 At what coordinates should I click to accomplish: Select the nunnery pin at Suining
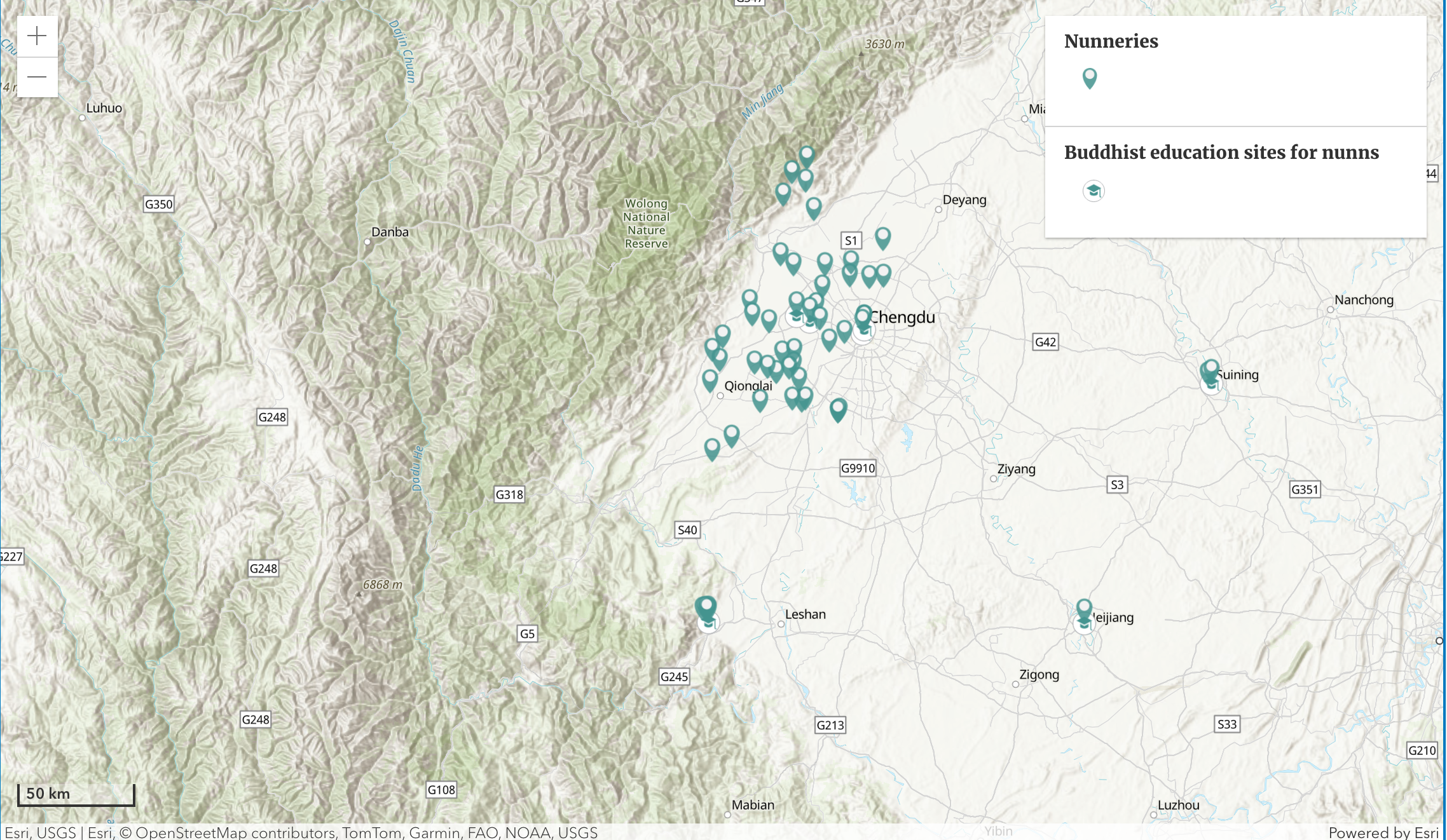point(1211,368)
